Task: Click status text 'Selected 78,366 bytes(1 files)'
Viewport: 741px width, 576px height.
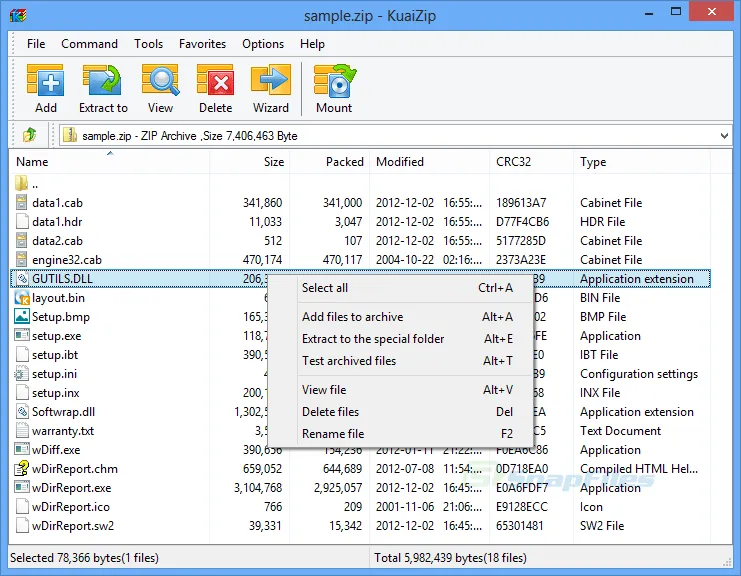Action: [84, 558]
